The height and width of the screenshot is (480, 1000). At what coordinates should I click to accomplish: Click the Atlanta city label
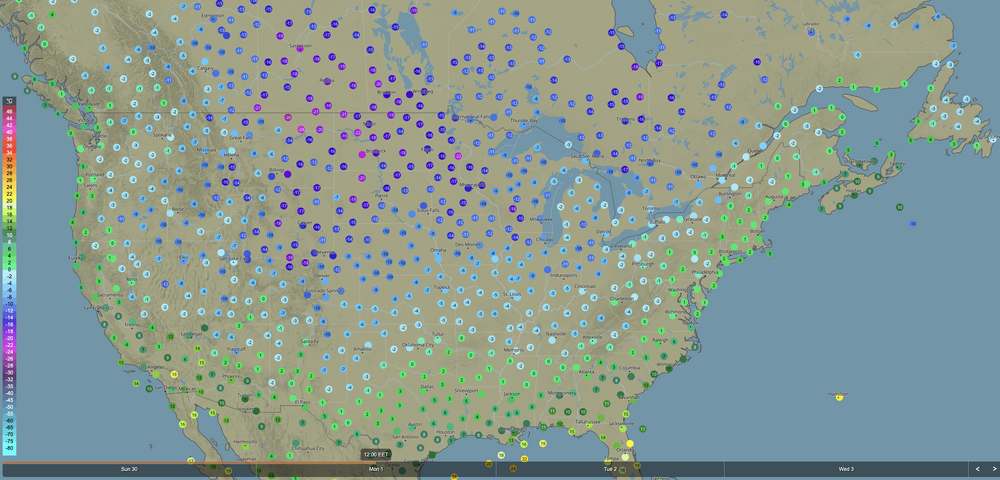(x=587, y=372)
